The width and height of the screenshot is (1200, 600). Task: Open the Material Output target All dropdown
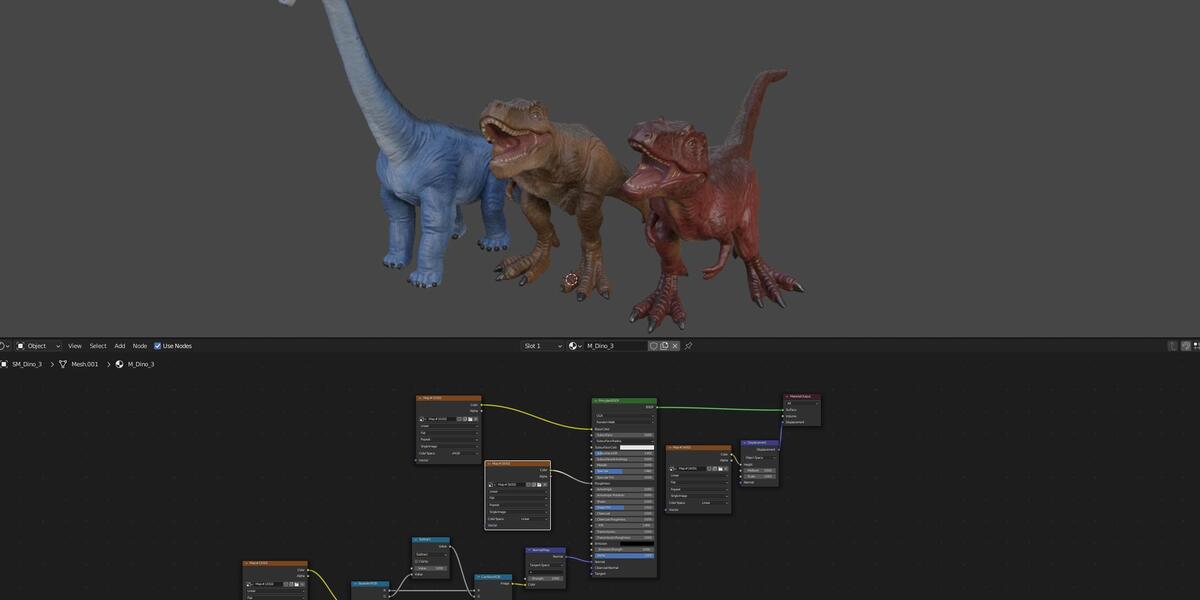pos(802,403)
